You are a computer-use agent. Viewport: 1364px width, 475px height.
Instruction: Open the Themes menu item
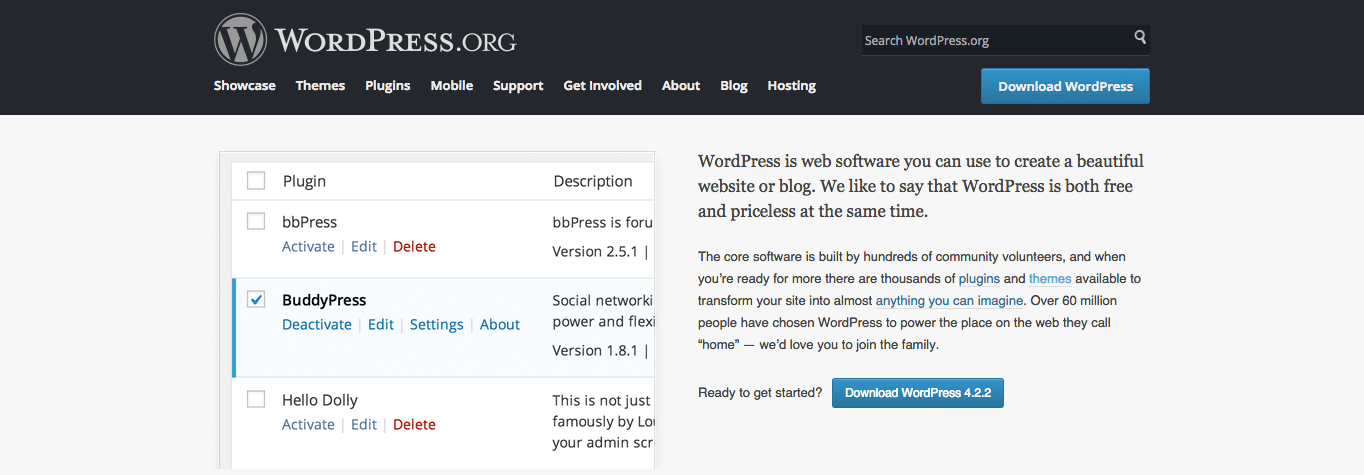tap(320, 86)
